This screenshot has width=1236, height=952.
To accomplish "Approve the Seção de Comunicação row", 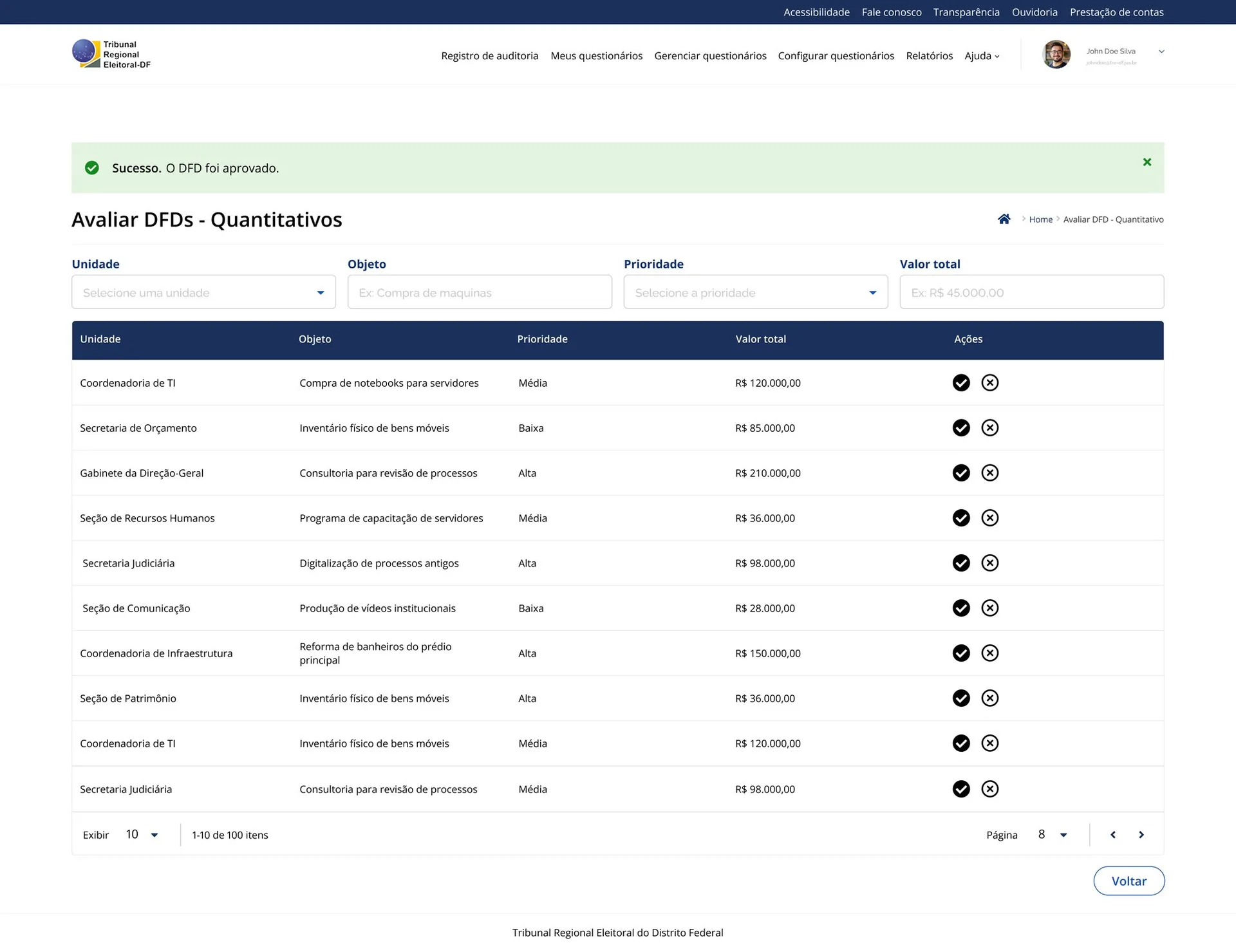I will 961,608.
